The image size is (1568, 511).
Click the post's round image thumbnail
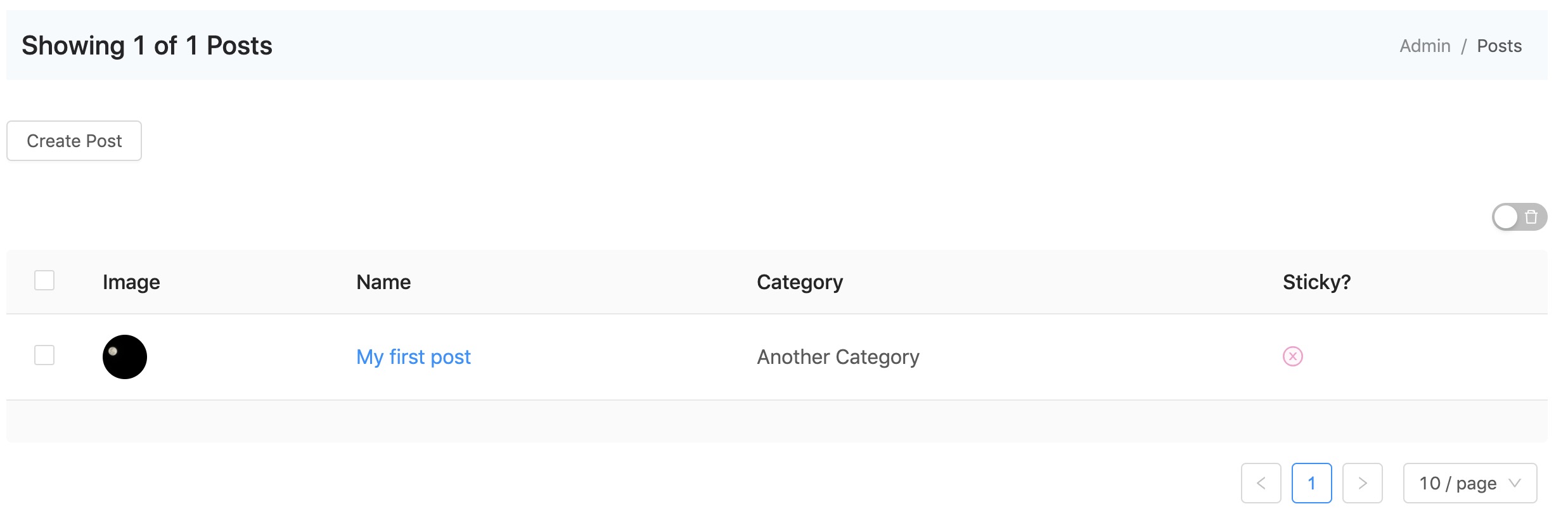click(x=125, y=357)
